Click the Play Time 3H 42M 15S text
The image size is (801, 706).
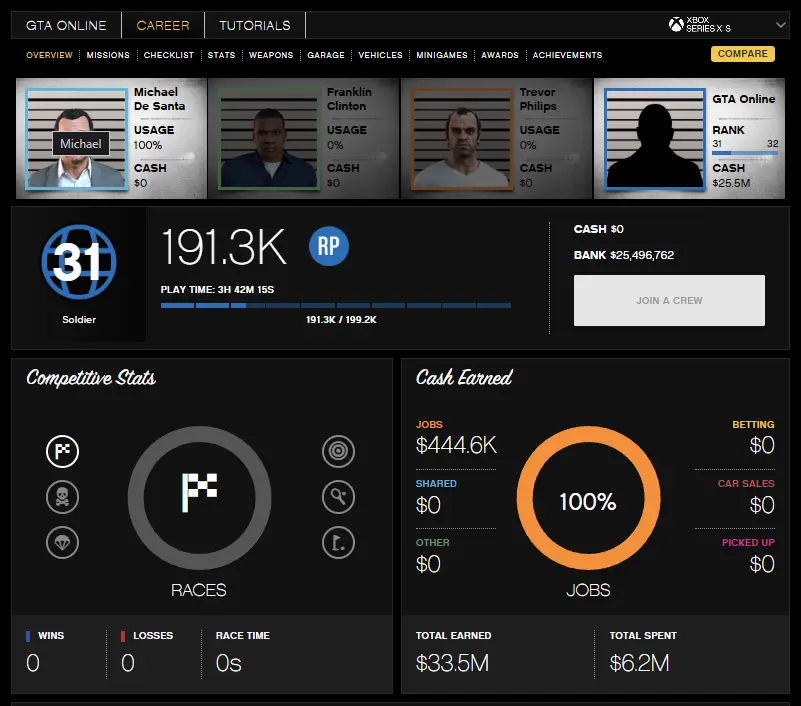click(217, 290)
